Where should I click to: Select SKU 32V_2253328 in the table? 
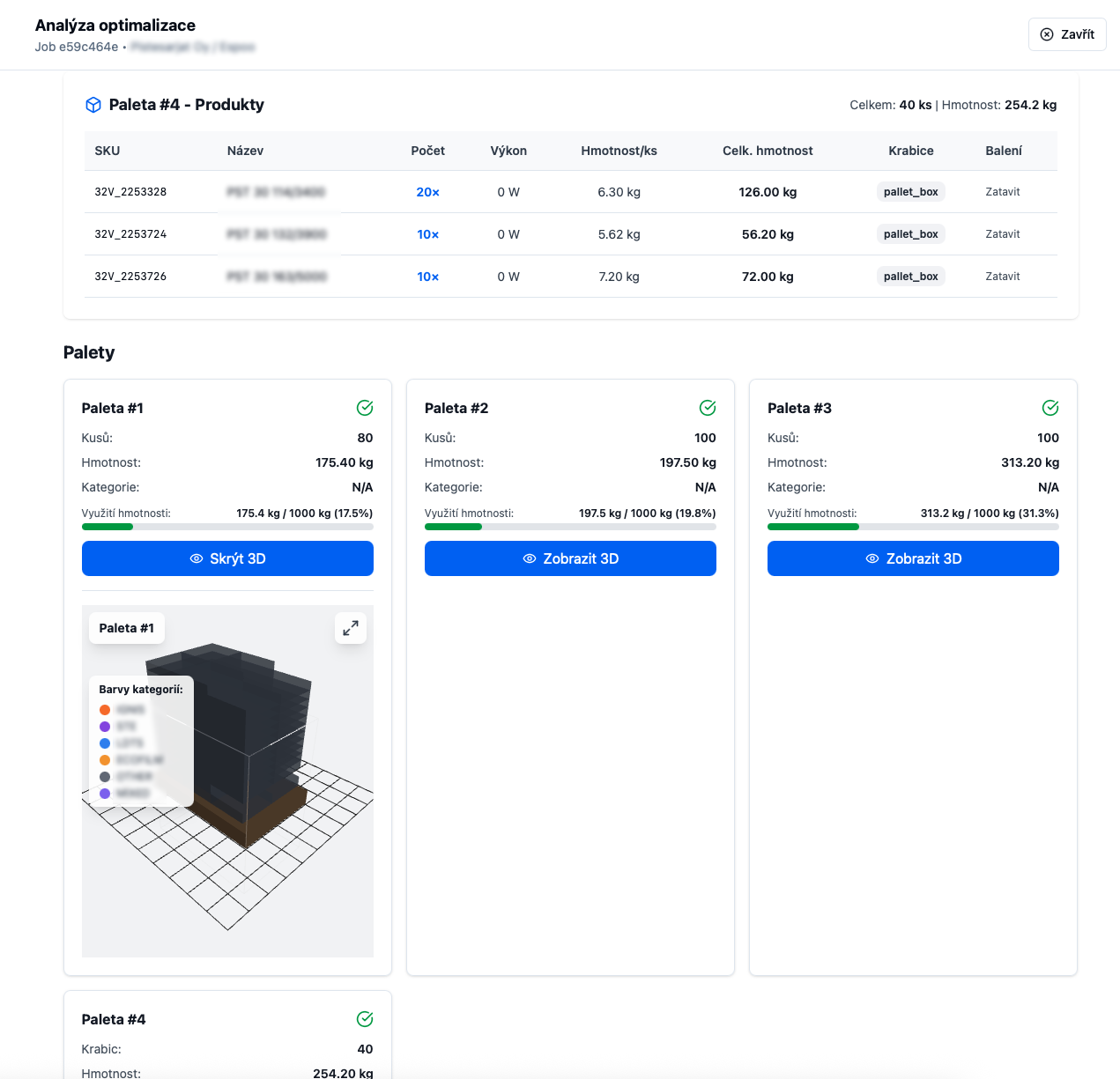coord(130,192)
